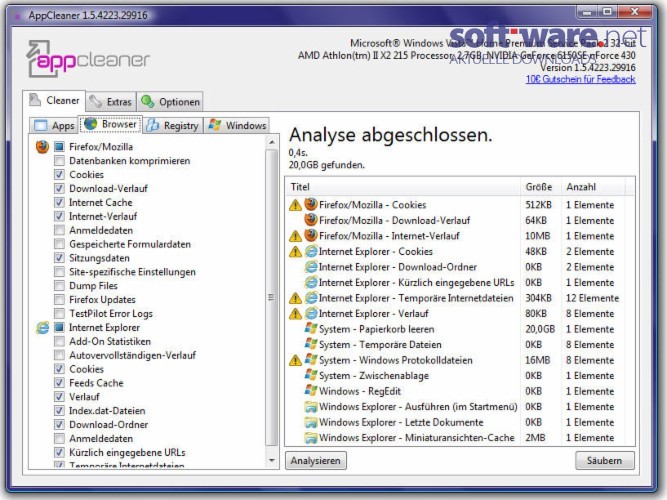
Task: Open the 10€ Gutschein für Feedback link
Action: coord(581,79)
